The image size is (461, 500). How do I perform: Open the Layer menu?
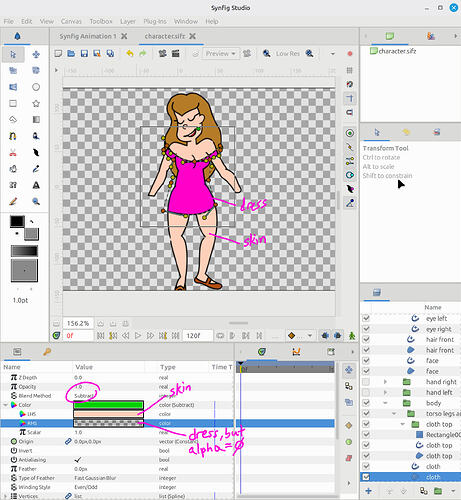(128, 21)
